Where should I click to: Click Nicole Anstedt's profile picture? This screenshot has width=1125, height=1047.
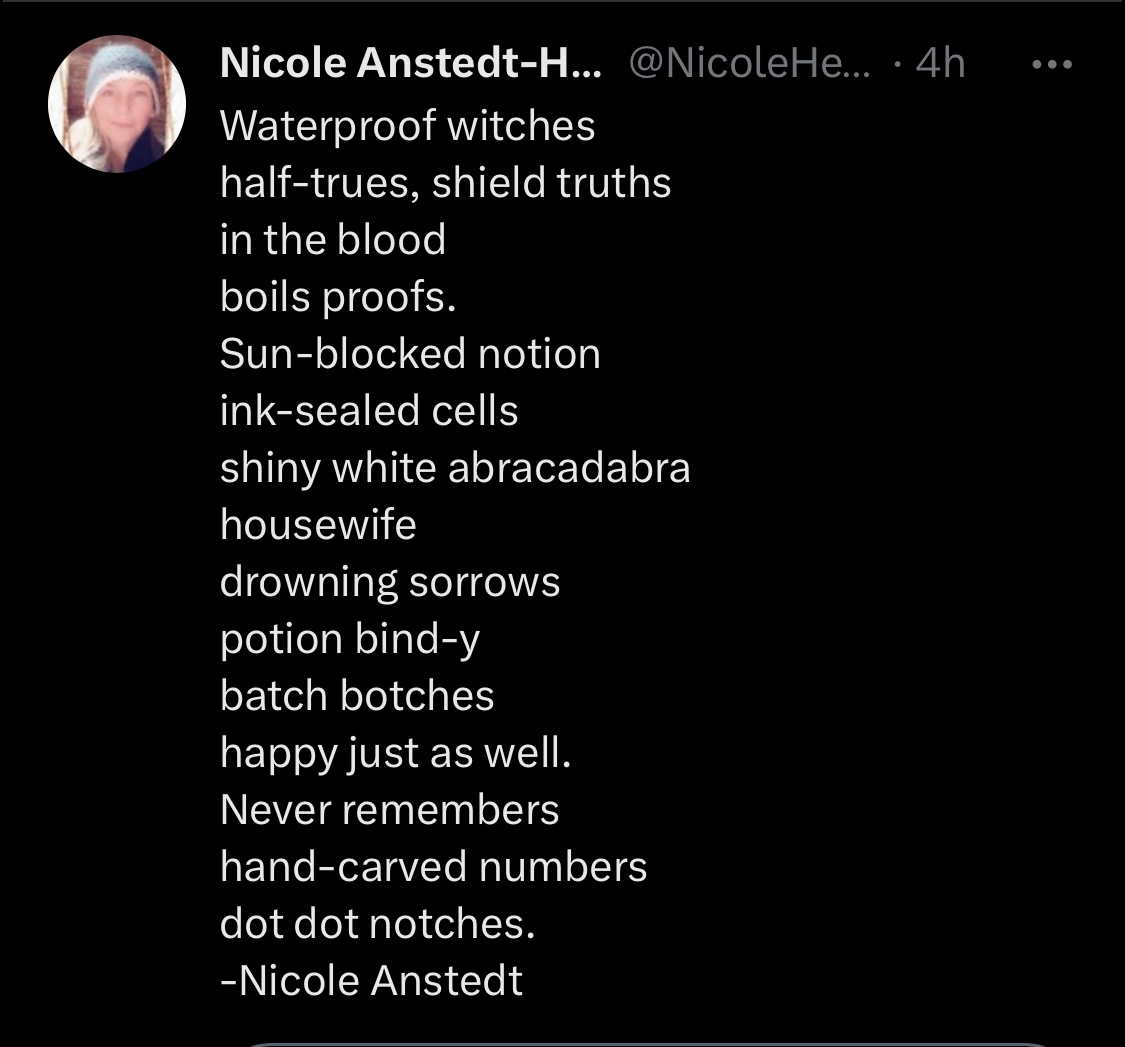(117, 104)
